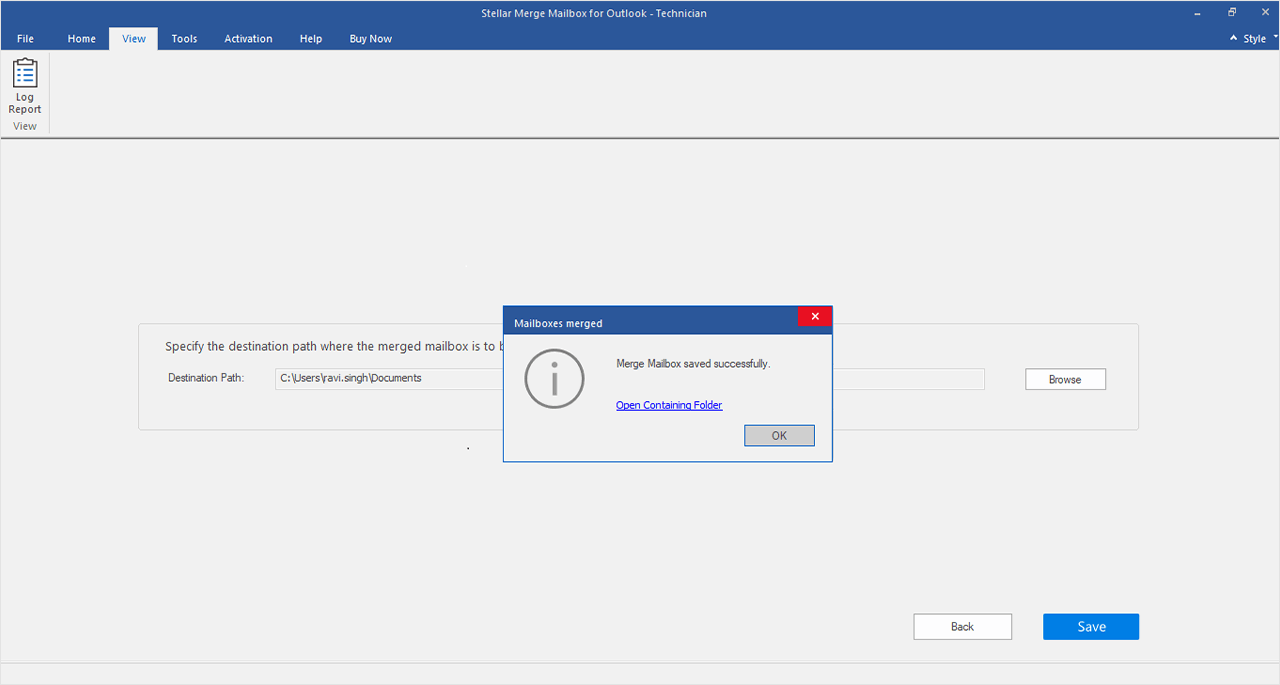Click the Buy Now tab

pyautogui.click(x=371, y=39)
